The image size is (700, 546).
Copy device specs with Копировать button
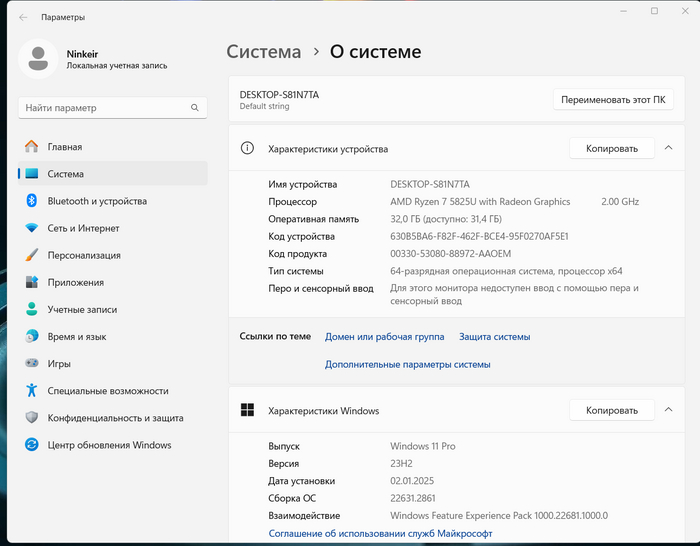tap(611, 148)
